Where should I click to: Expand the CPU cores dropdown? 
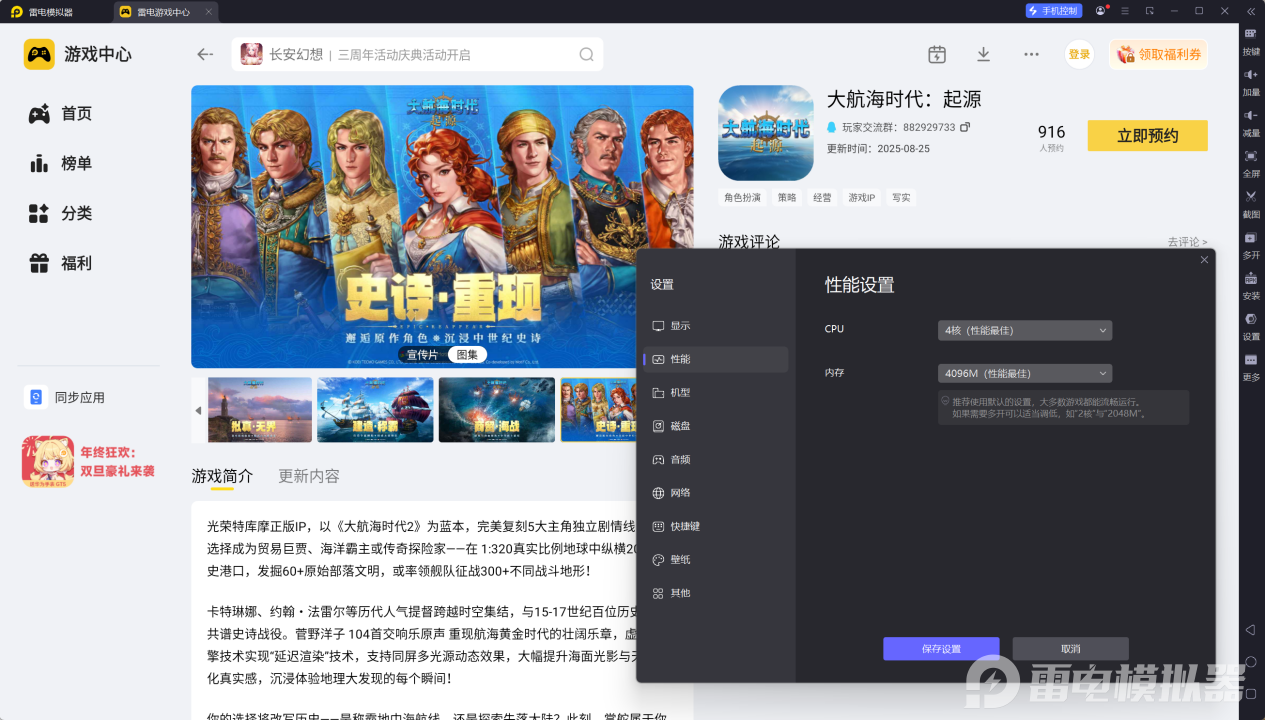(x=1025, y=330)
